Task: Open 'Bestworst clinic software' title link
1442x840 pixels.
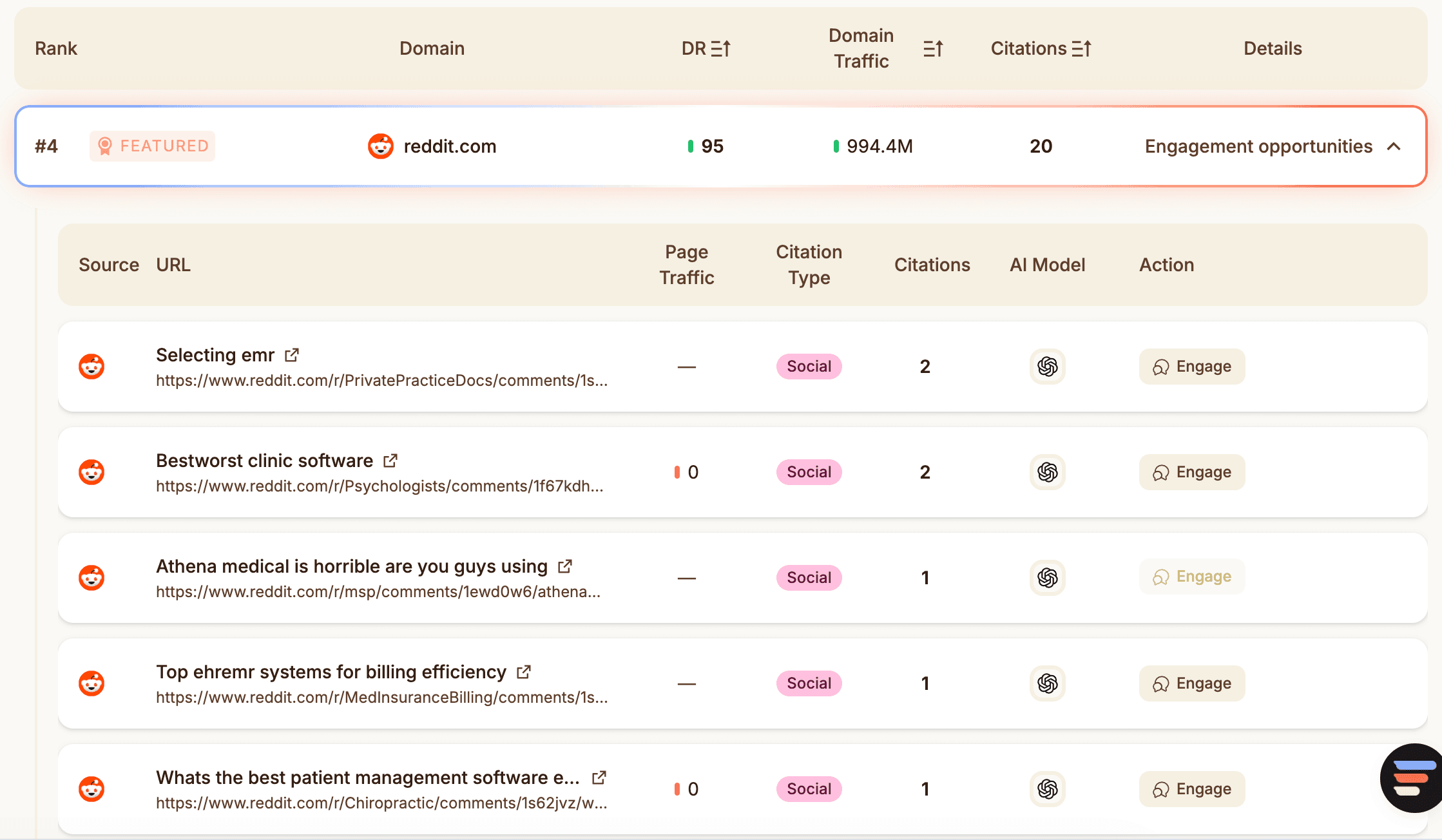Action: click(x=265, y=461)
